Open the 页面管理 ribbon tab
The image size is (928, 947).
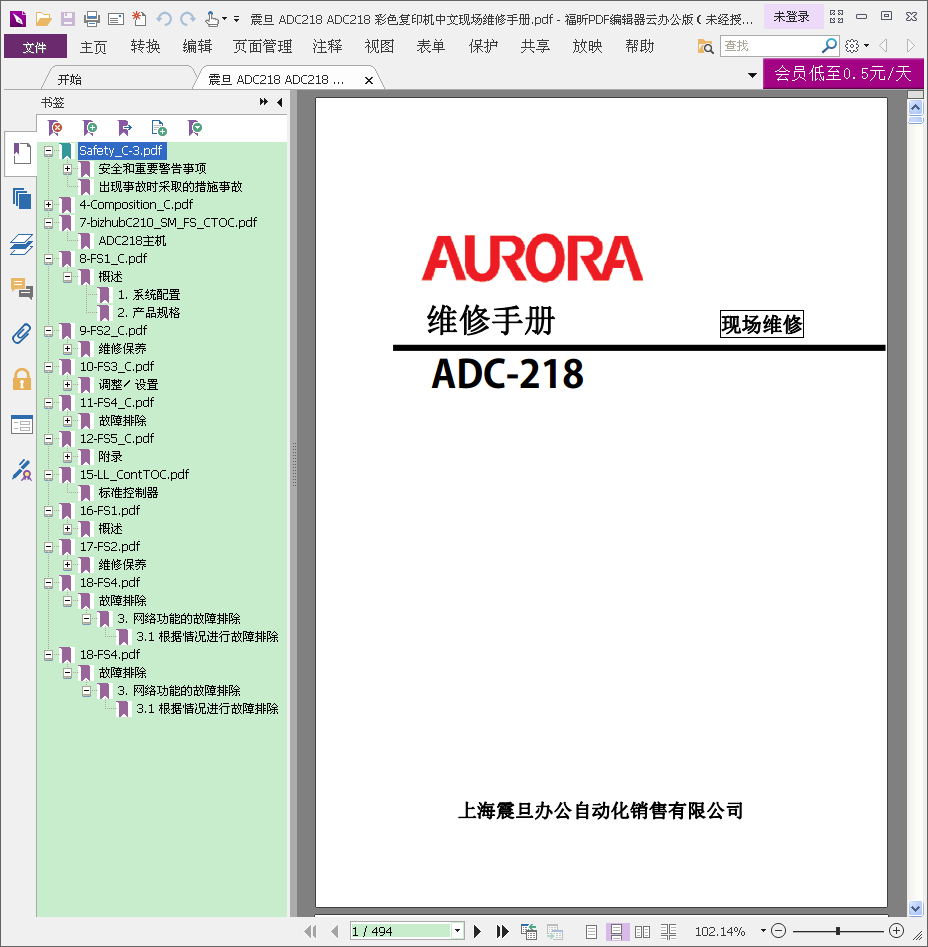tap(263, 47)
